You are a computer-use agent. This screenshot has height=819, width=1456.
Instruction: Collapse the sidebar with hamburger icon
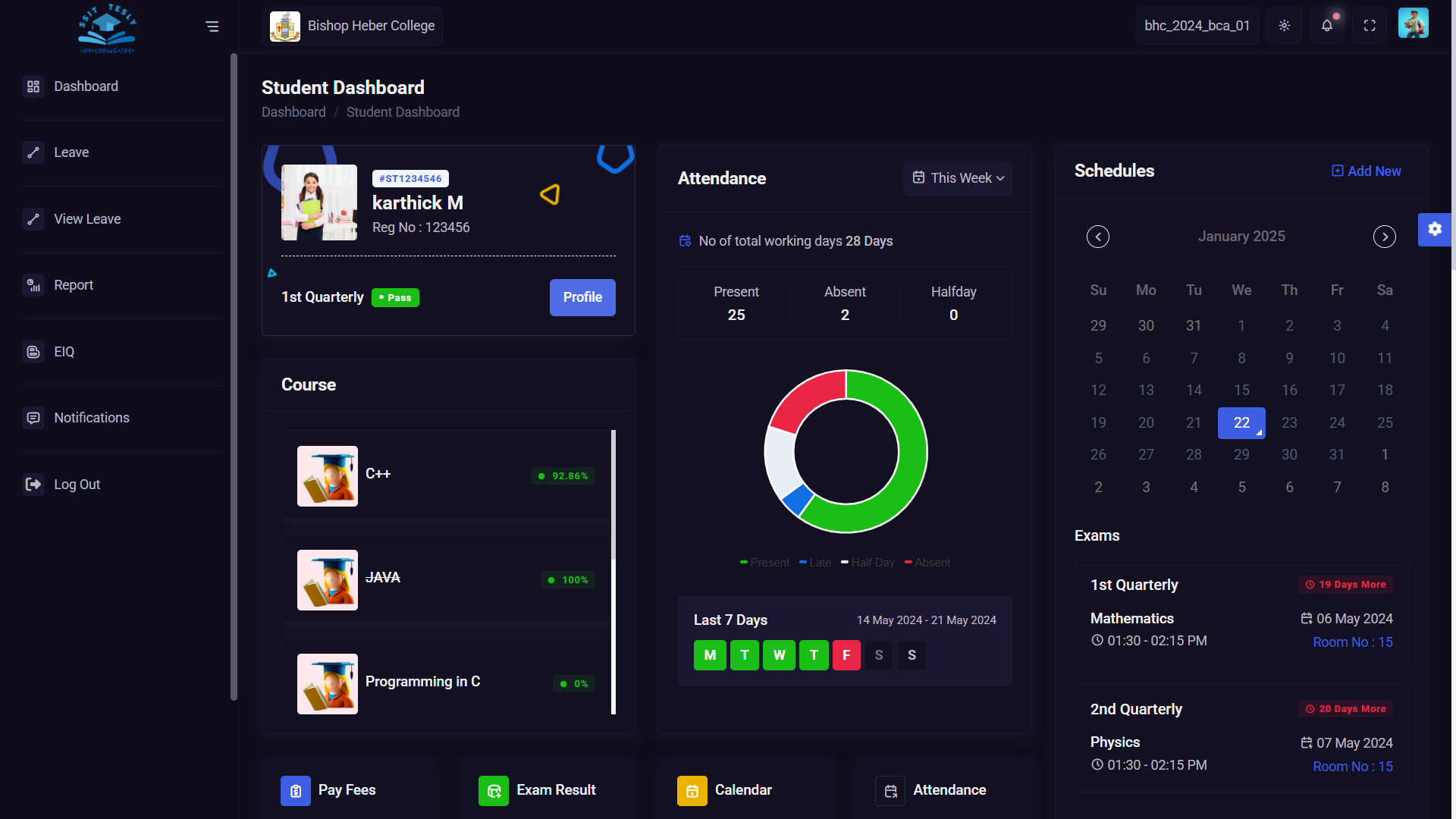(x=212, y=27)
